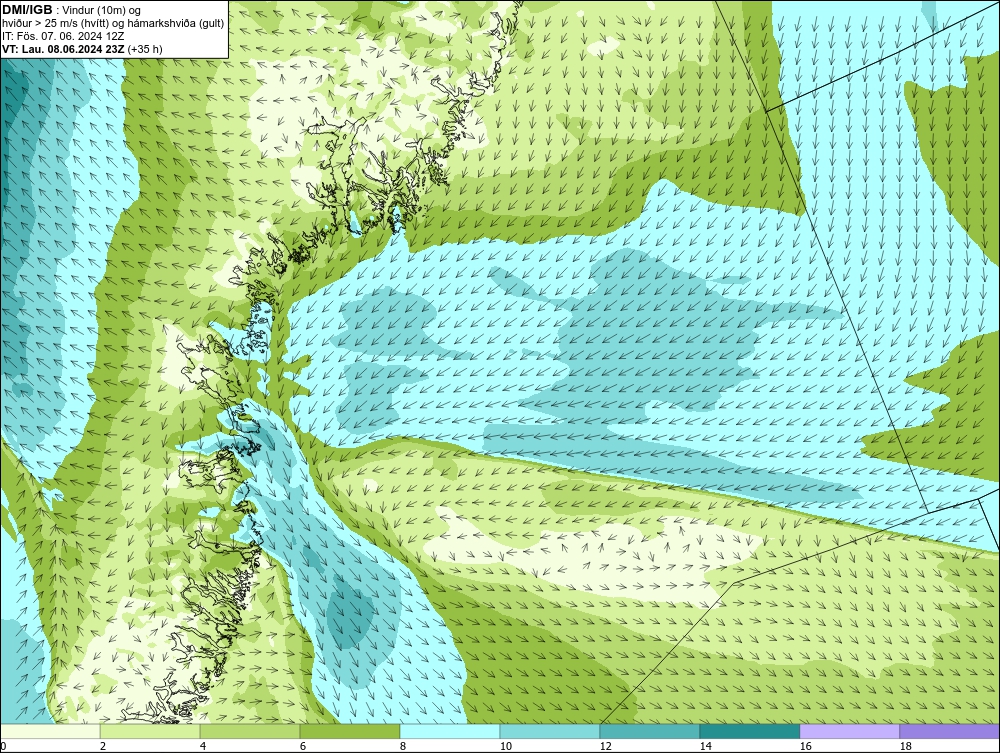This screenshot has height=753, width=1000.
Task: Click the scale label '10'
Action: (x=506, y=746)
